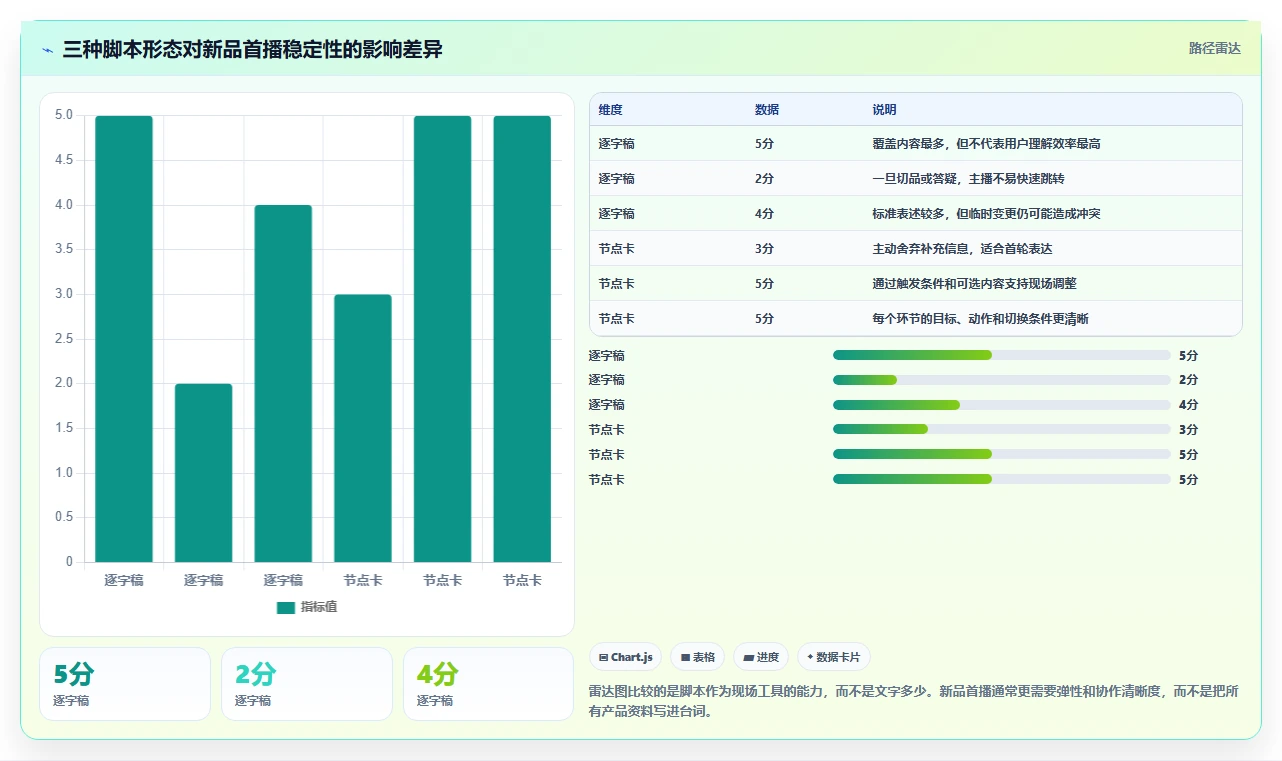1282x761 pixels.
Task: Click the 说明 column header
Action: click(884, 109)
